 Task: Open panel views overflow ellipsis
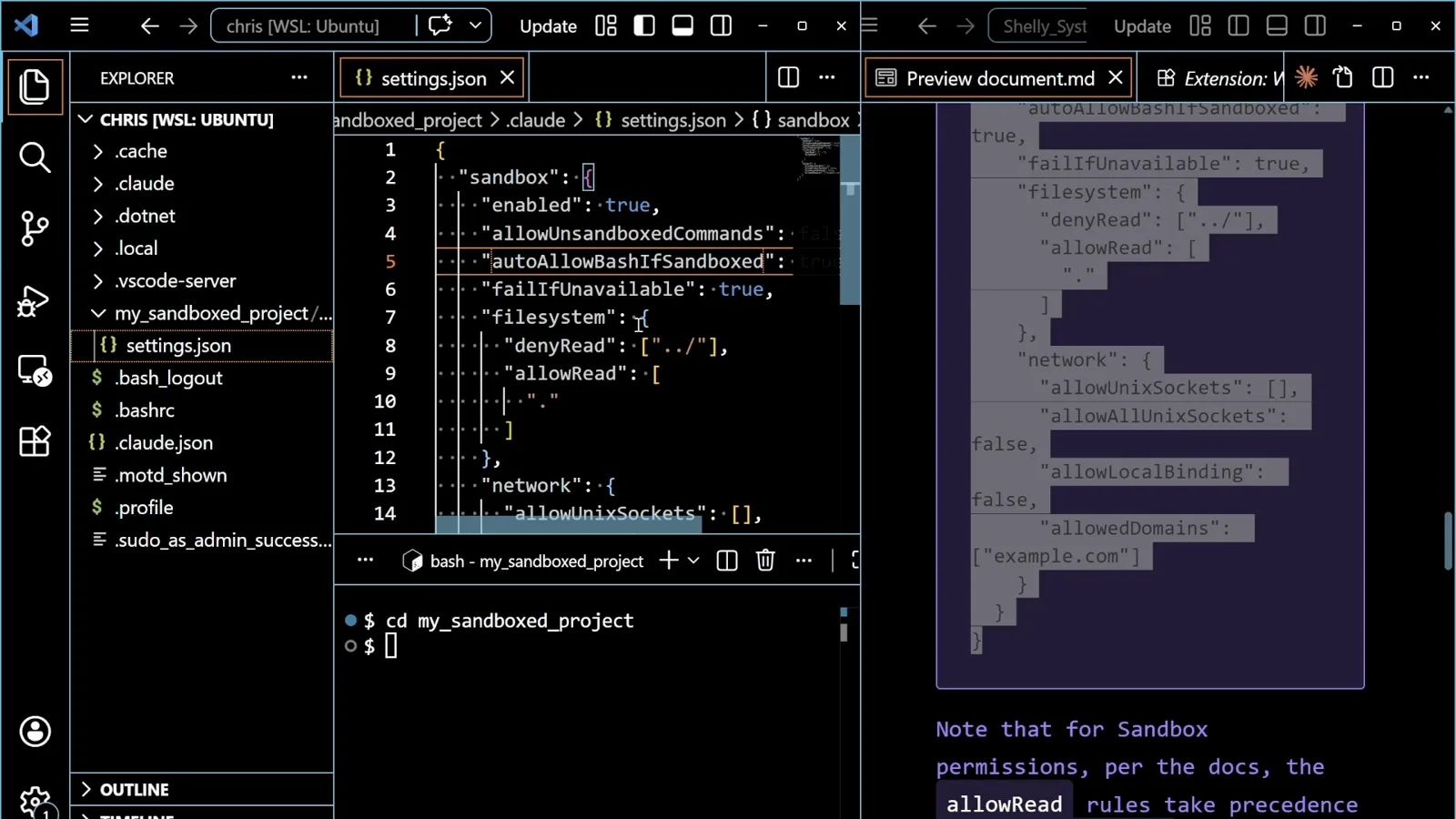point(365,561)
